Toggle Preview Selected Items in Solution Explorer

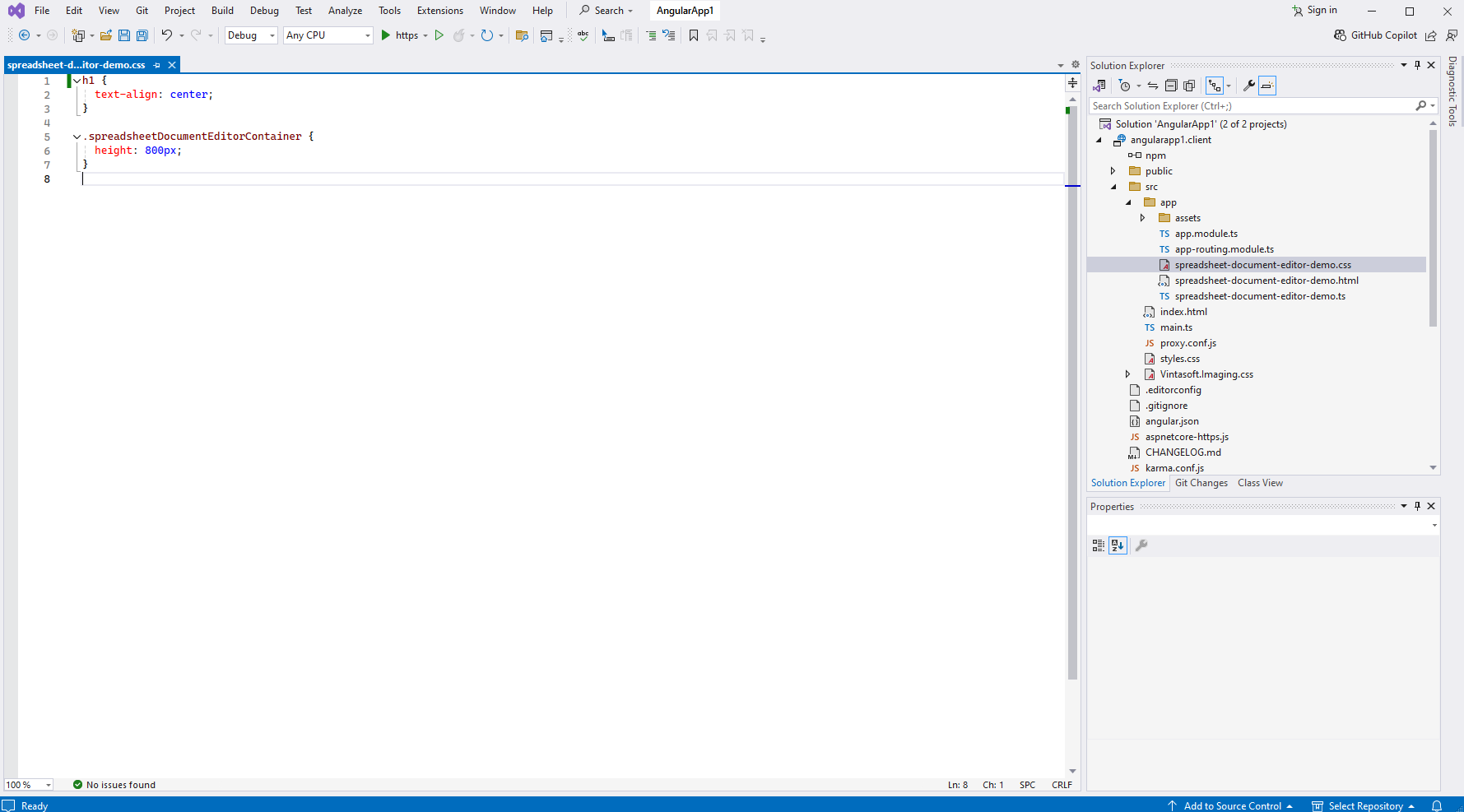click(1267, 86)
